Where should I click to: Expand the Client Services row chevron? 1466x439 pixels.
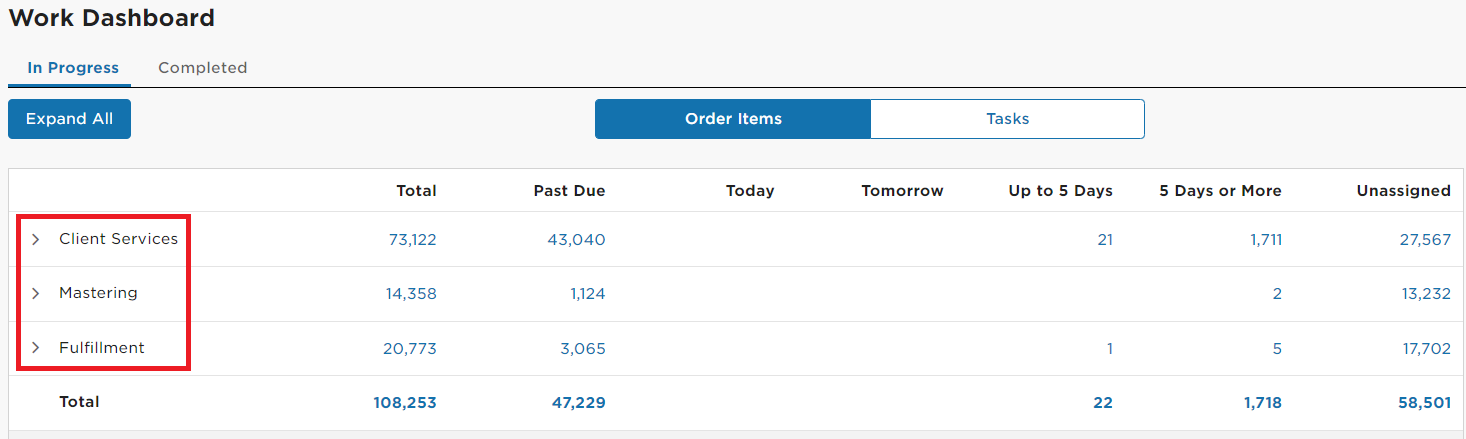35,239
